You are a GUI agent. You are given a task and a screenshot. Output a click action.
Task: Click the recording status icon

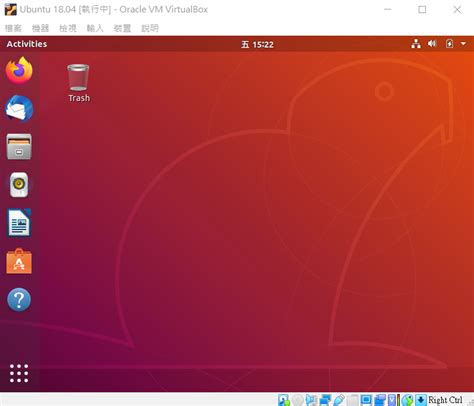(x=380, y=400)
